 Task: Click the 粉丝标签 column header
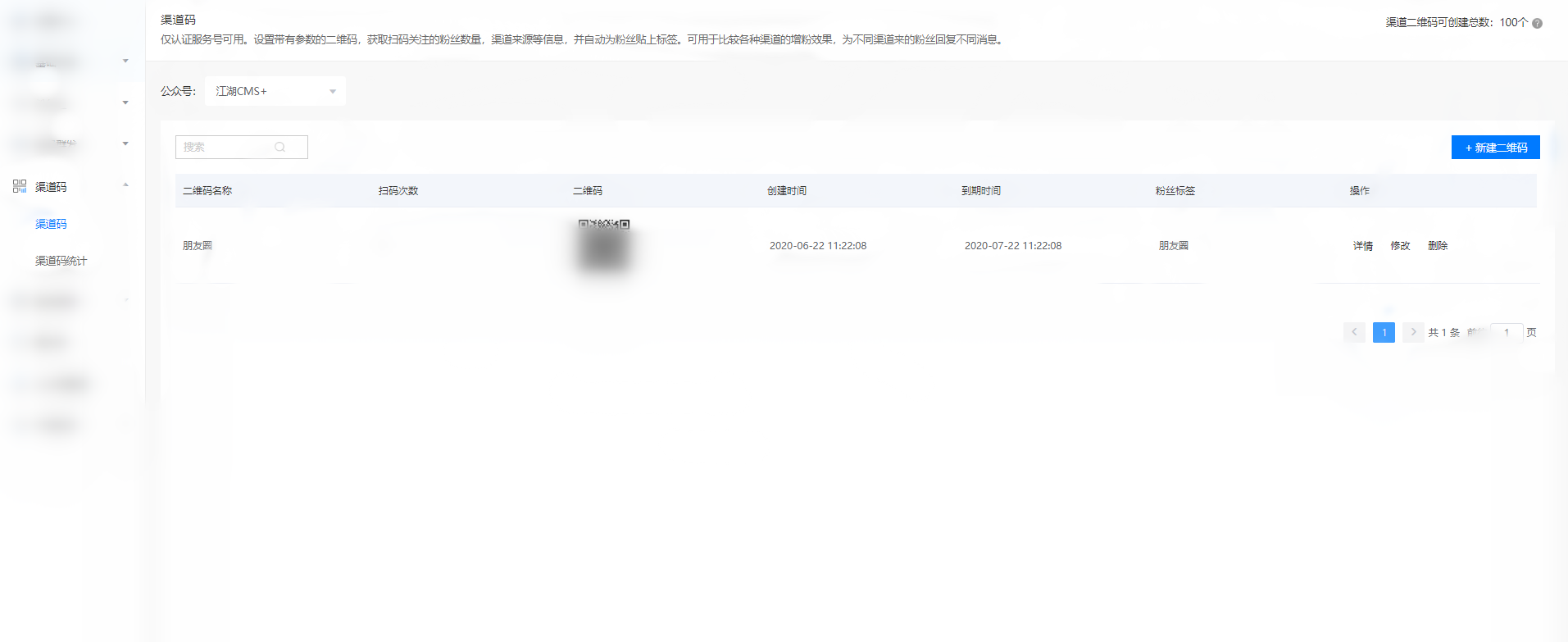tap(1175, 190)
